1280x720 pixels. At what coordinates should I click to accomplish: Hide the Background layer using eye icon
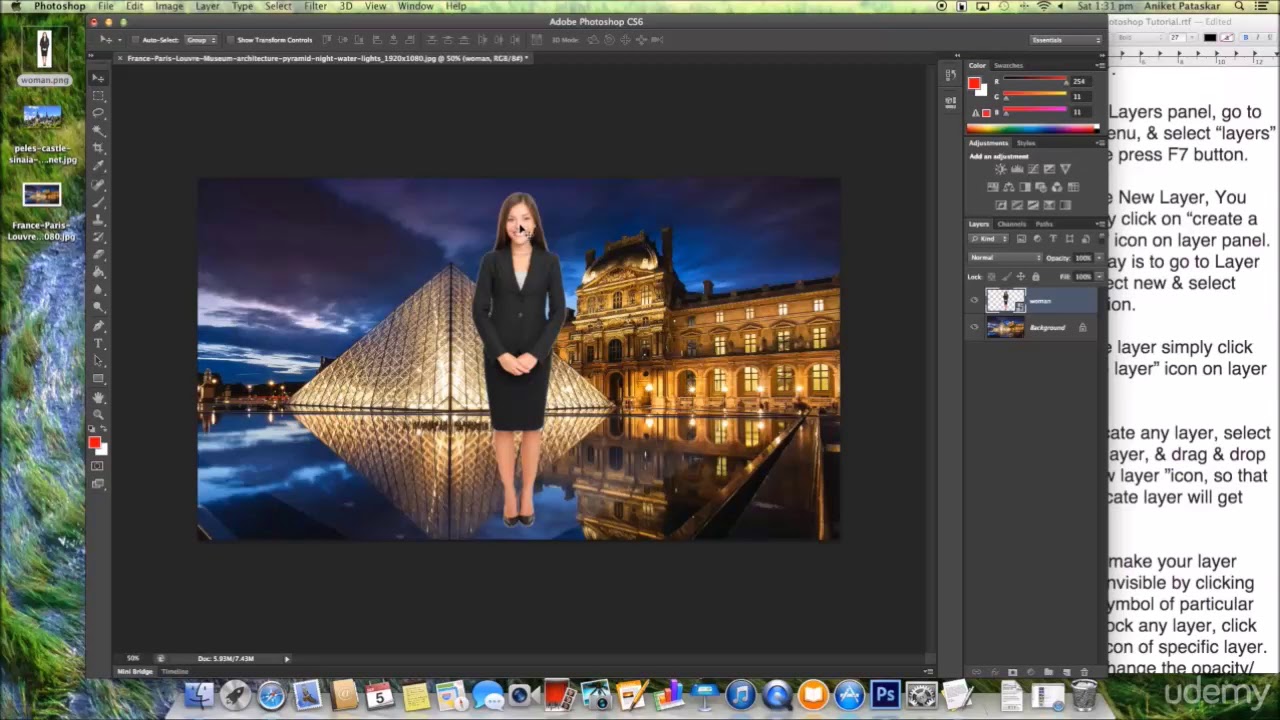(x=974, y=327)
